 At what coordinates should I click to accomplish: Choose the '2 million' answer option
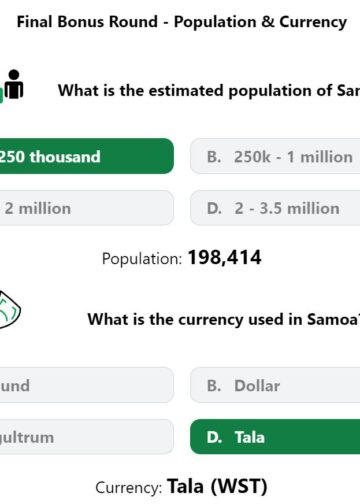click(x=86, y=208)
